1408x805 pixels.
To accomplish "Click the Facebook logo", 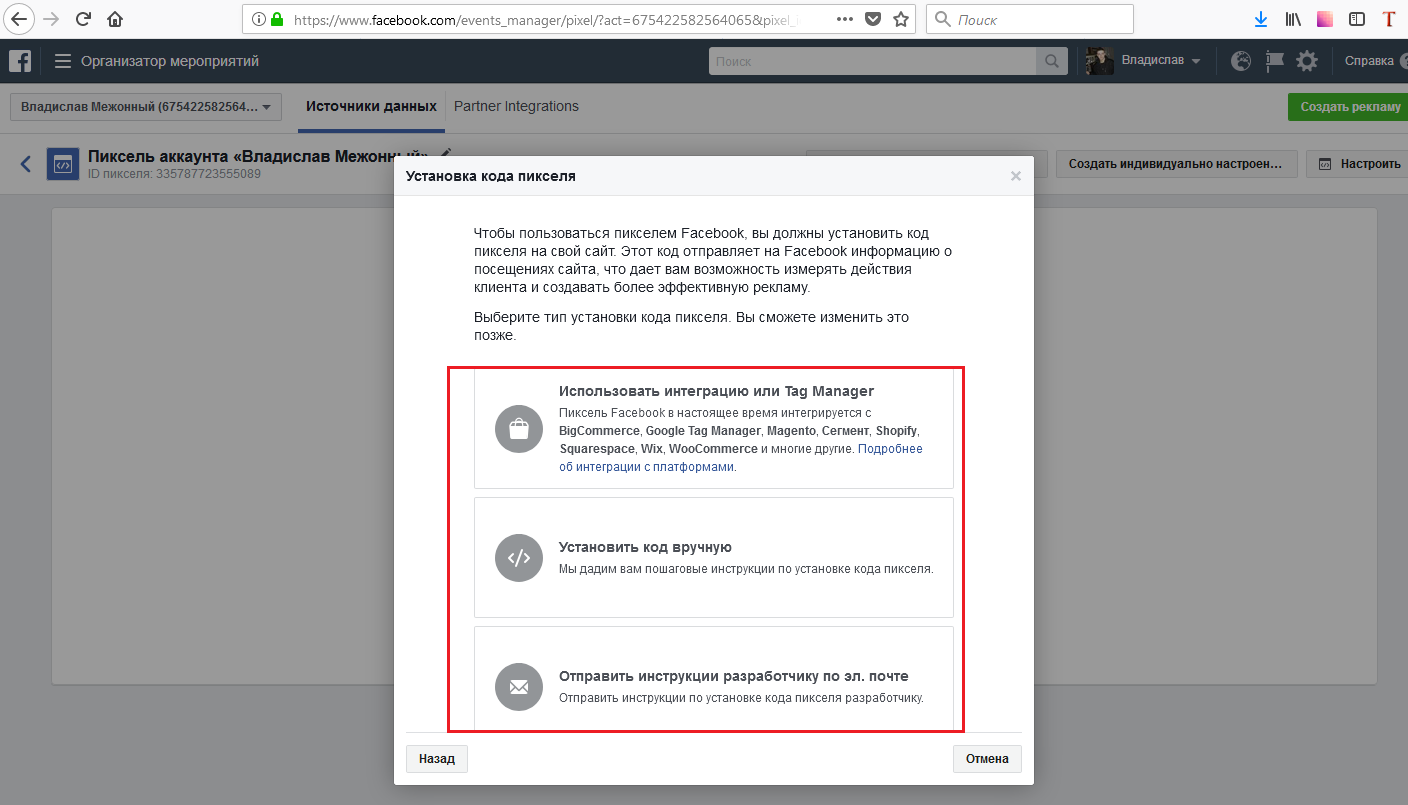I will [20, 61].
